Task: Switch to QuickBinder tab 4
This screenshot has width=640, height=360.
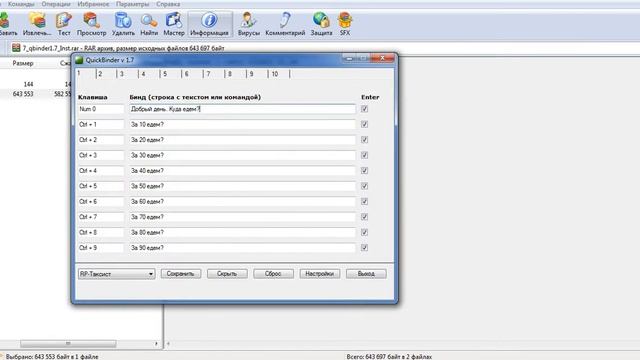Action: 149,74
